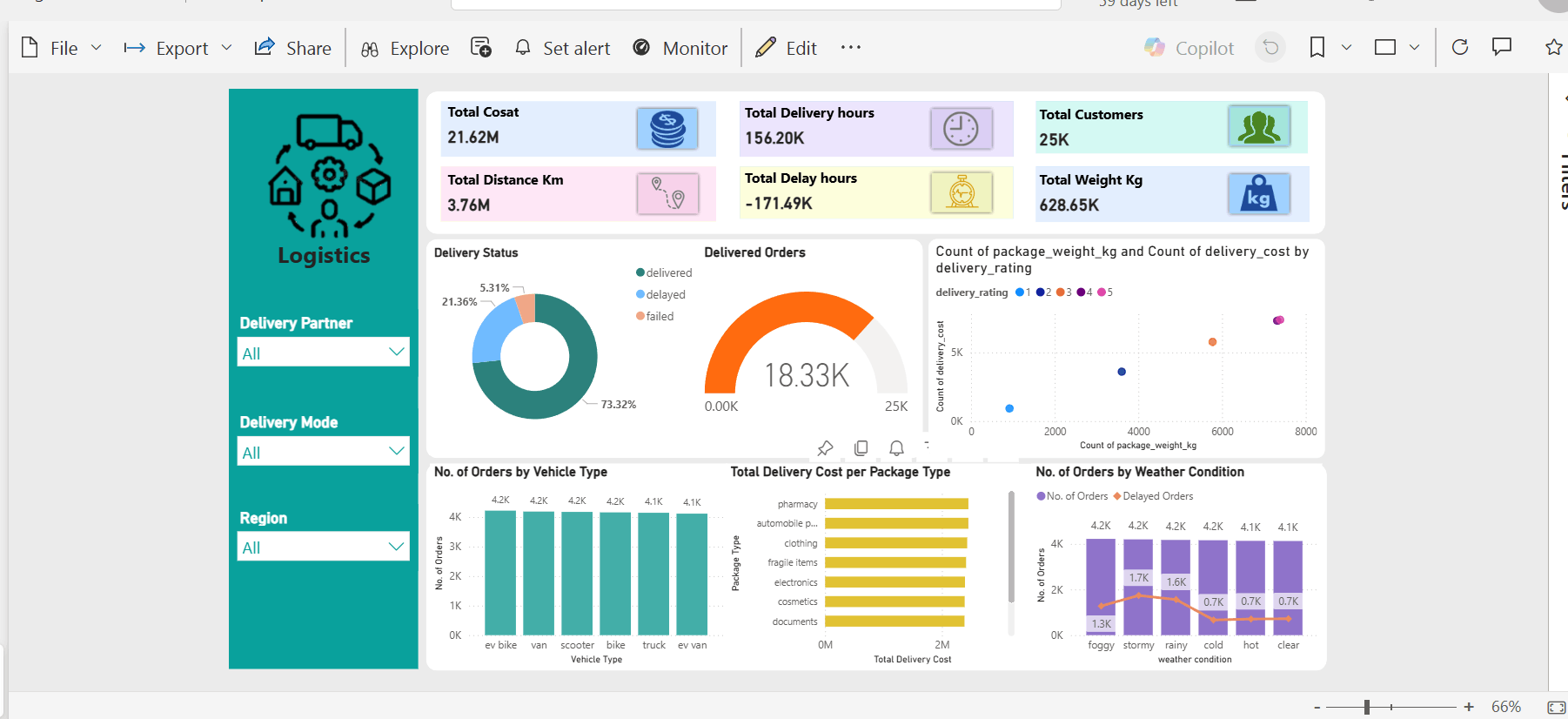Open the view mode dropdown chevron

(1414, 47)
